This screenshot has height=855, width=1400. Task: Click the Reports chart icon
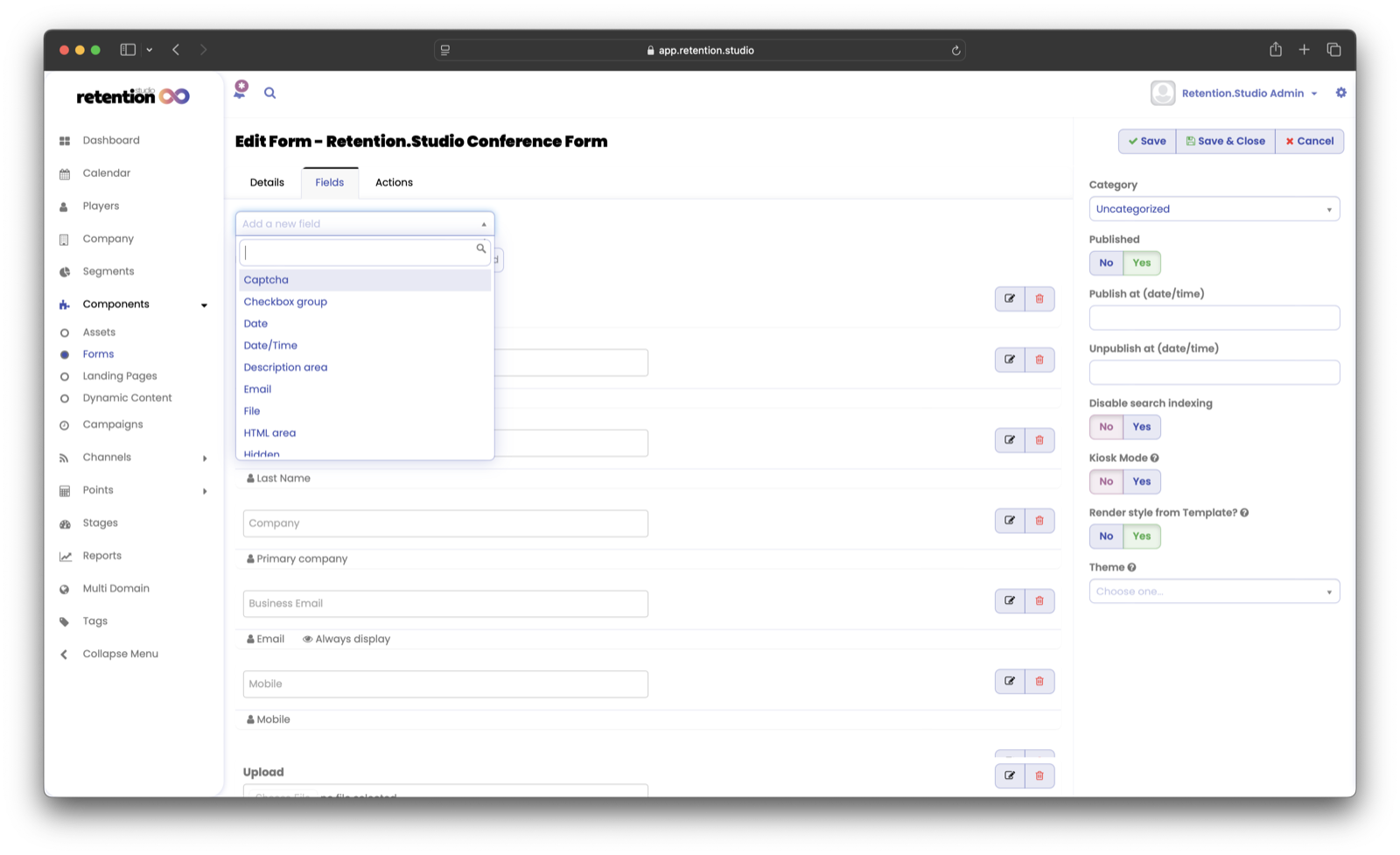tap(65, 557)
